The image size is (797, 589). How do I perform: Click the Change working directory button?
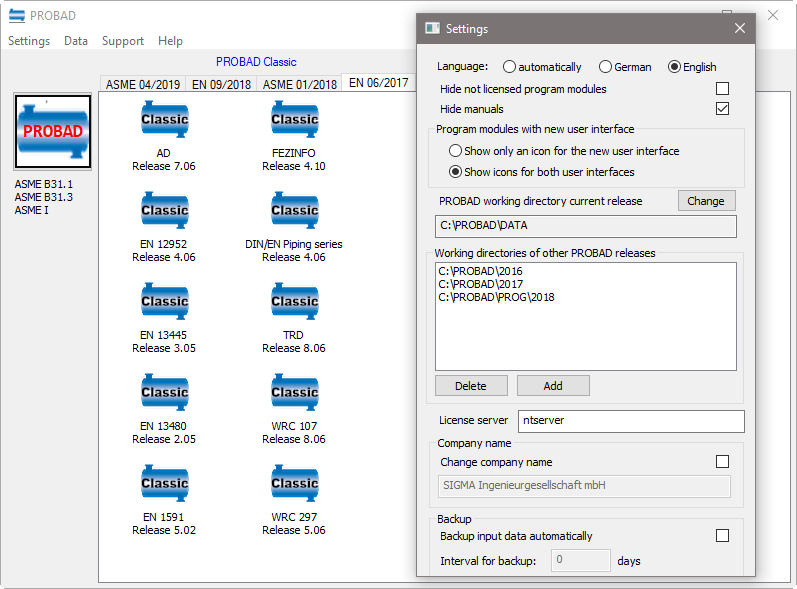tap(706, 201)
